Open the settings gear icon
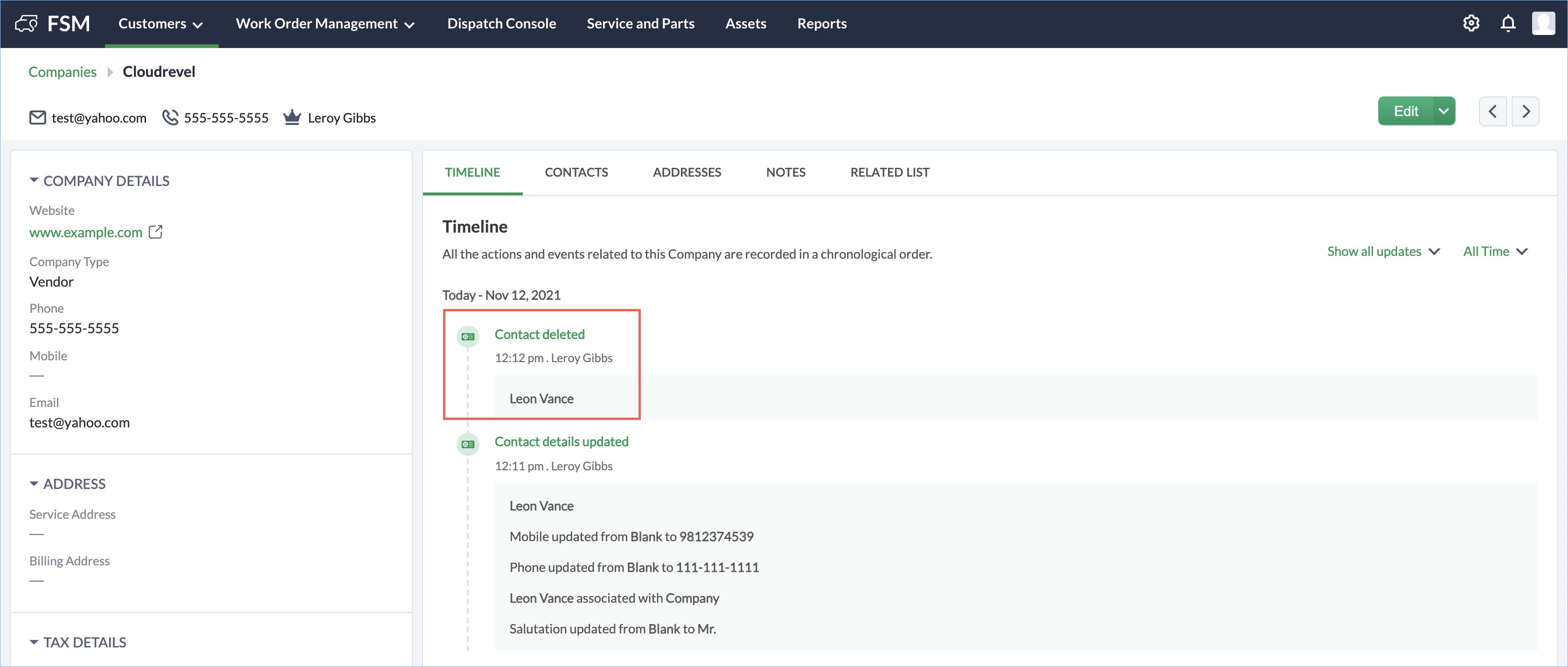Image resolution: width=1568 pixels, height=667 pixels. click(1471, 23)
